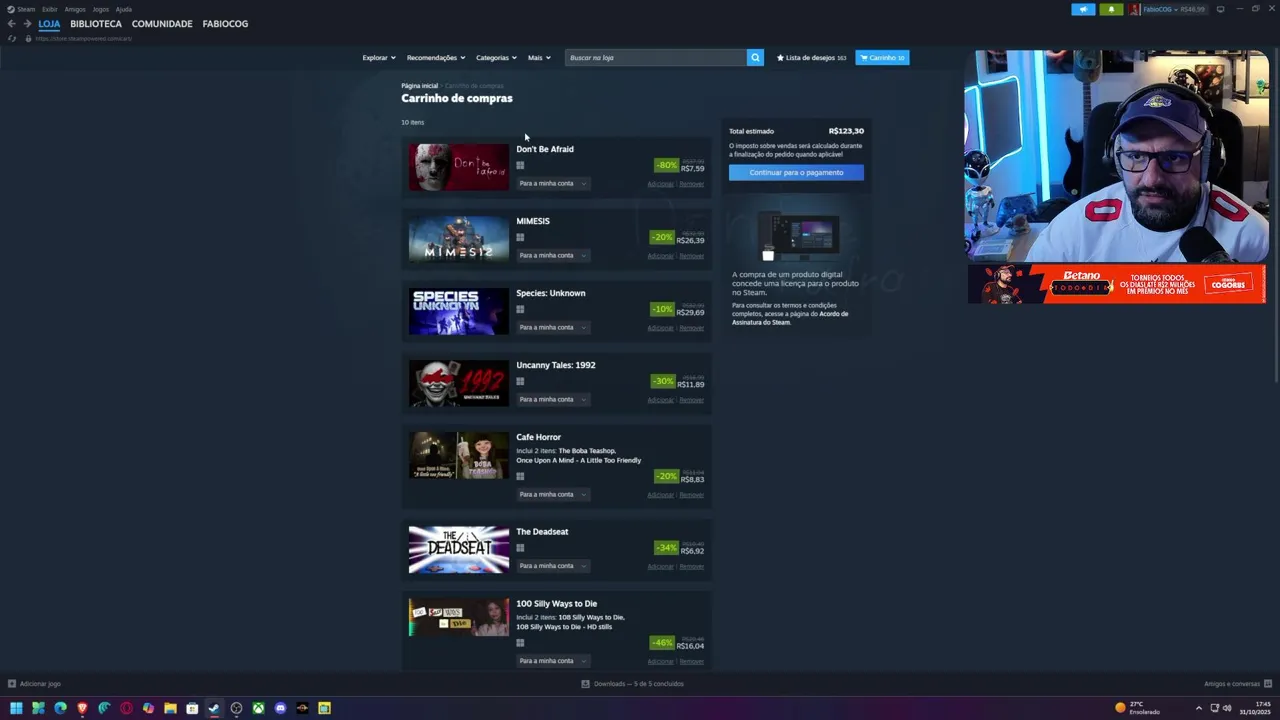The height and width of the screenshot is (720, 1280).
Task: Click Página inicial breadcrumb link
Action: tap(420, 86)
